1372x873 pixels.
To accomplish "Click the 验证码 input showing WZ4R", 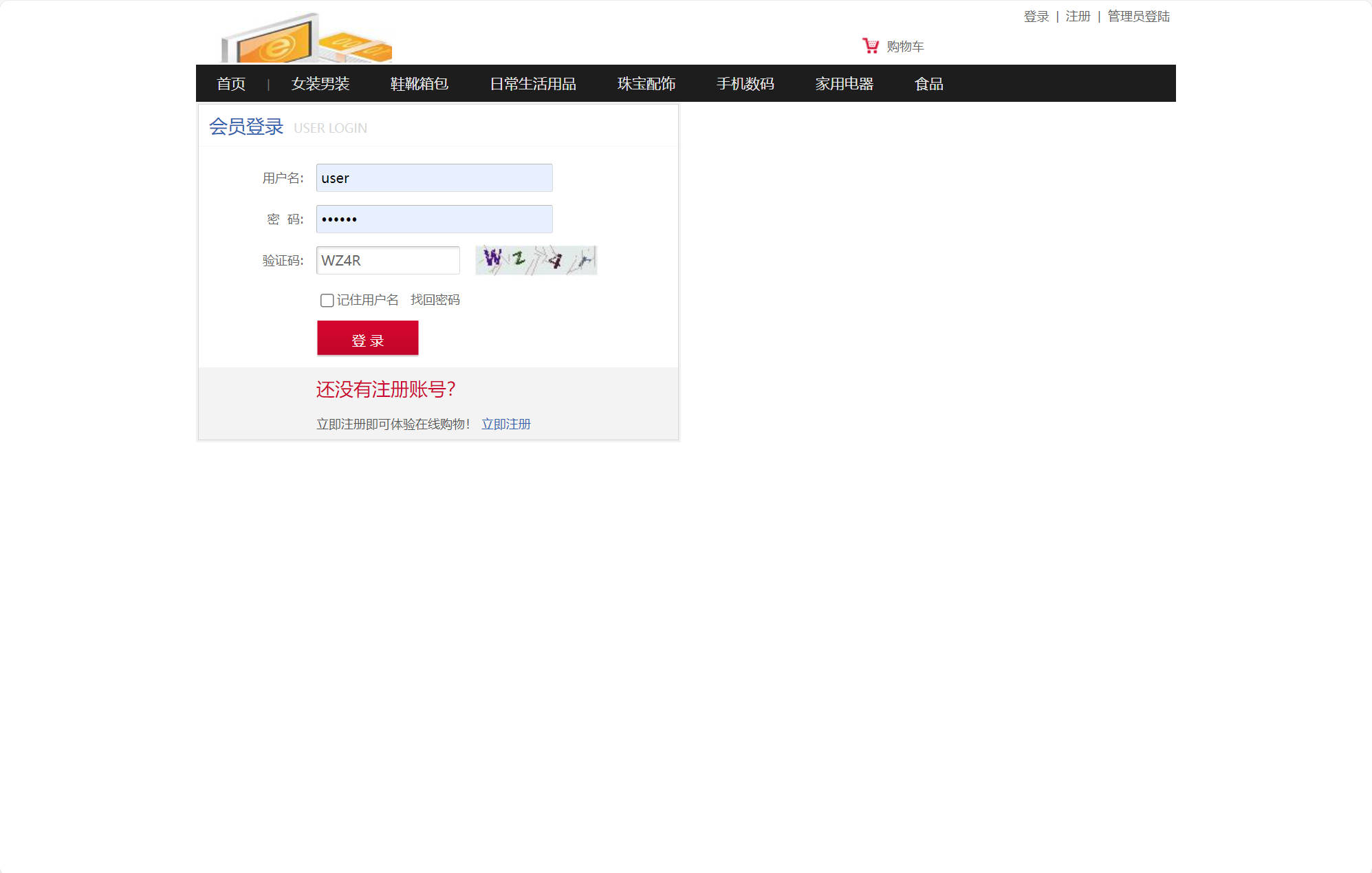I will coord(387,260).
